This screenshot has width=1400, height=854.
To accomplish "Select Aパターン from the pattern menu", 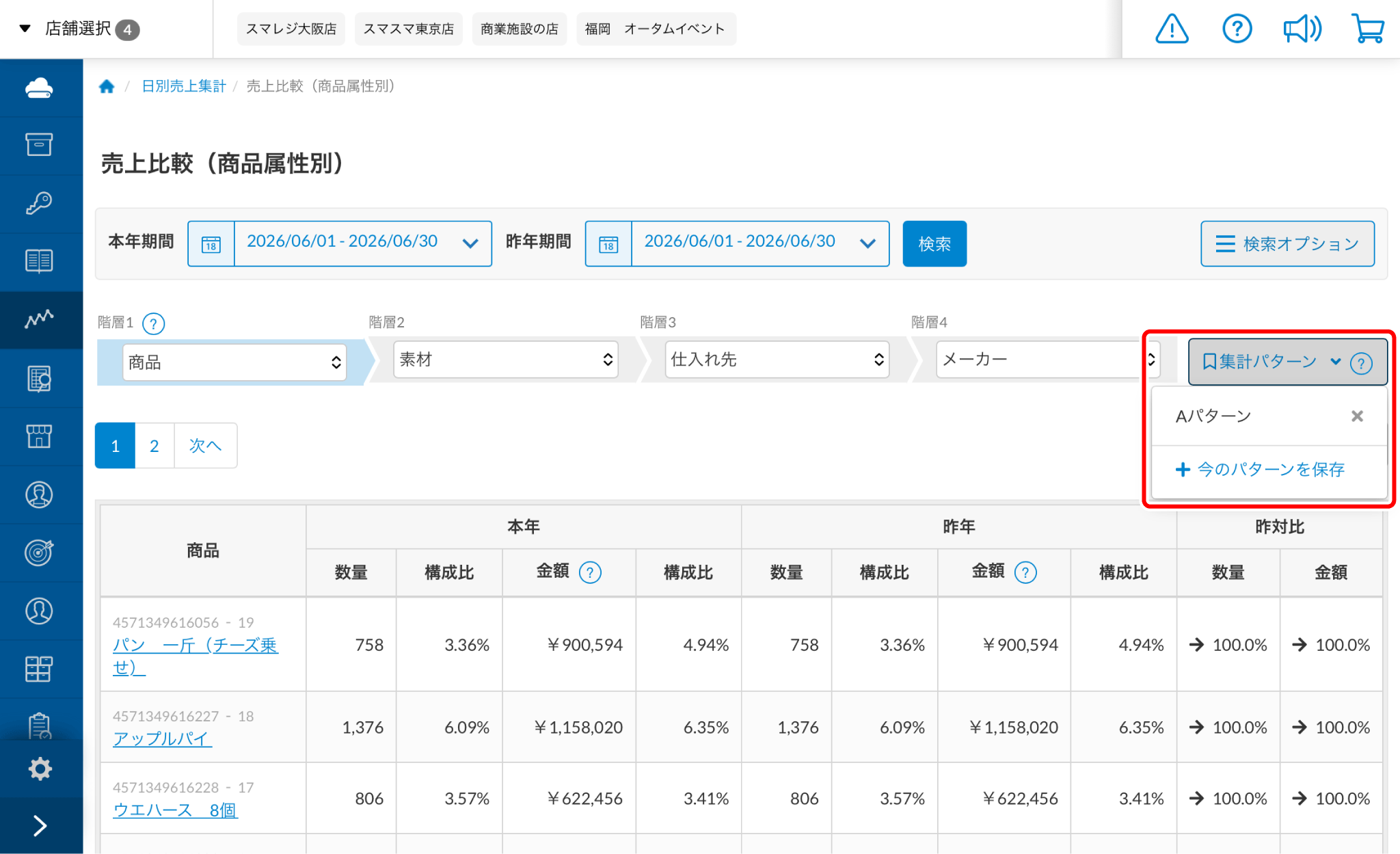I will 1213,416.
